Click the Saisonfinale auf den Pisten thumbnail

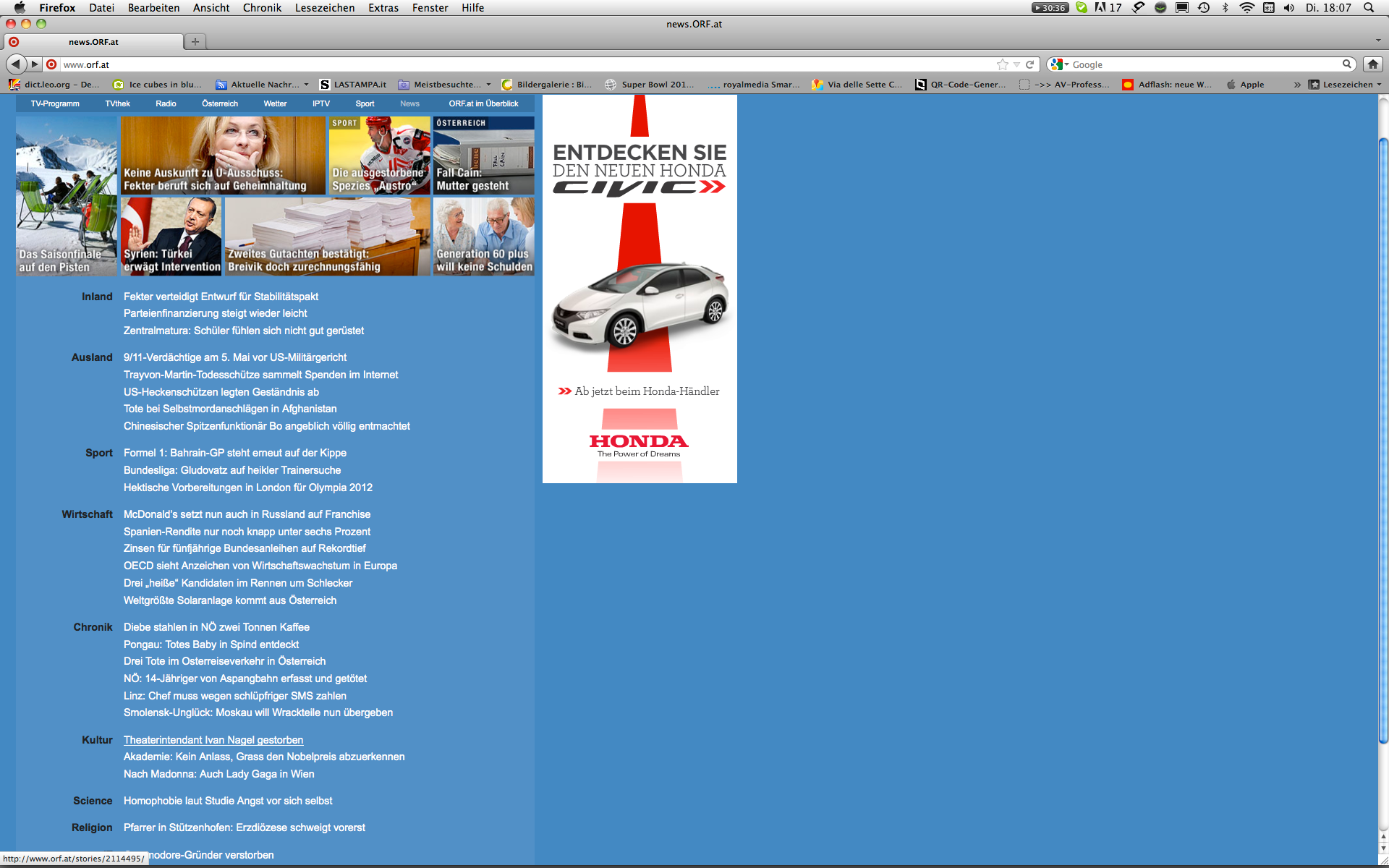[x=67, y=196]
